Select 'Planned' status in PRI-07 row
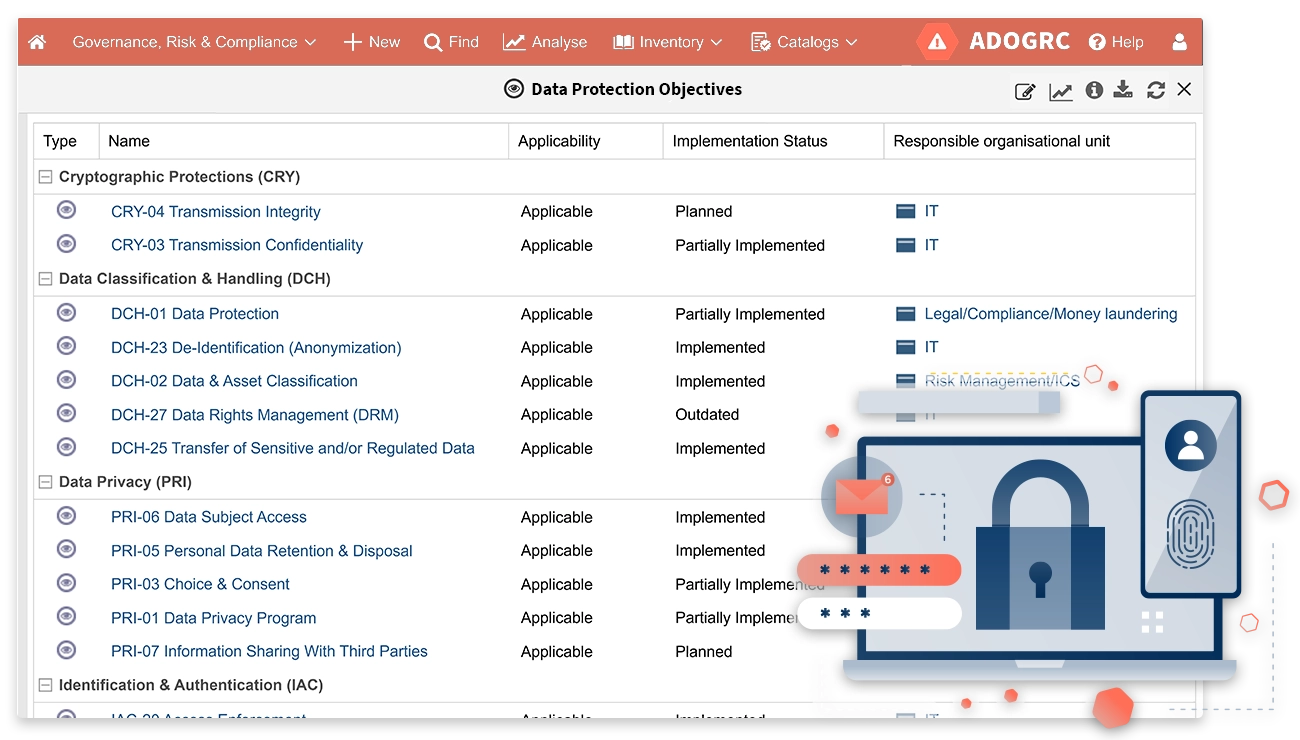This screenshot has height=740, width=1300. pyautogui.click(x=704, y=652)
